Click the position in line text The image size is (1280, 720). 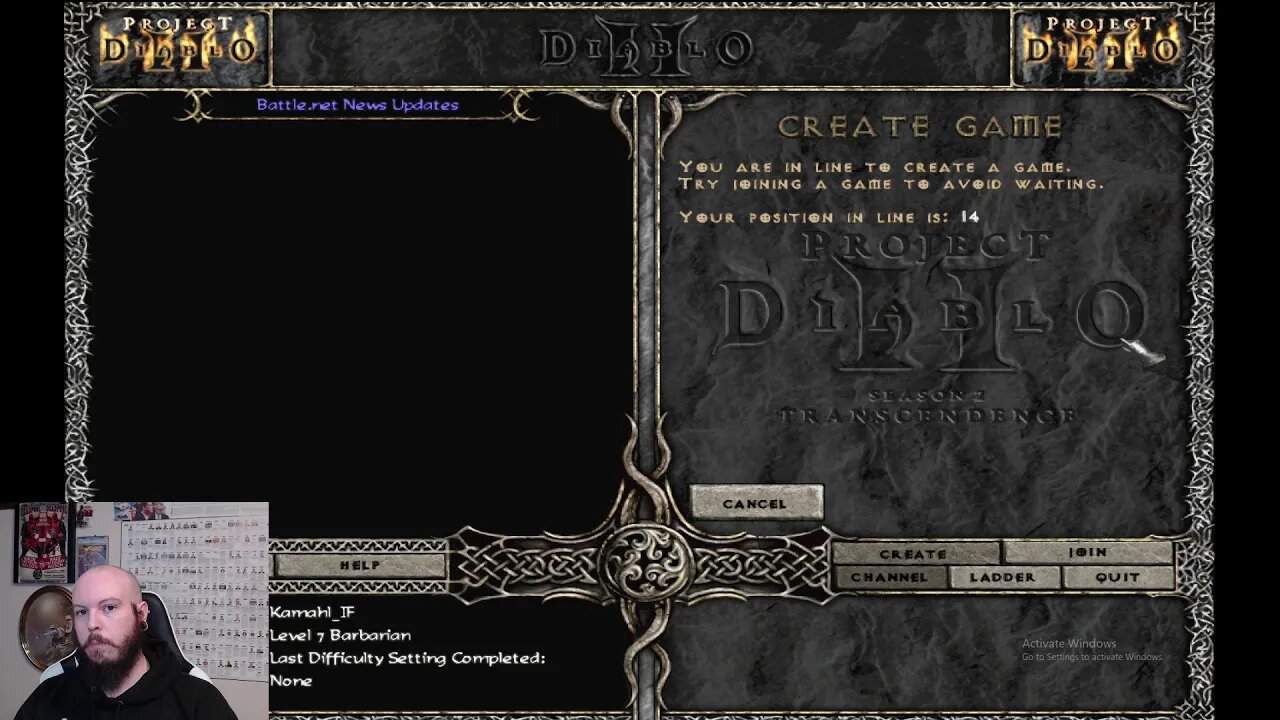coord(829,217)
